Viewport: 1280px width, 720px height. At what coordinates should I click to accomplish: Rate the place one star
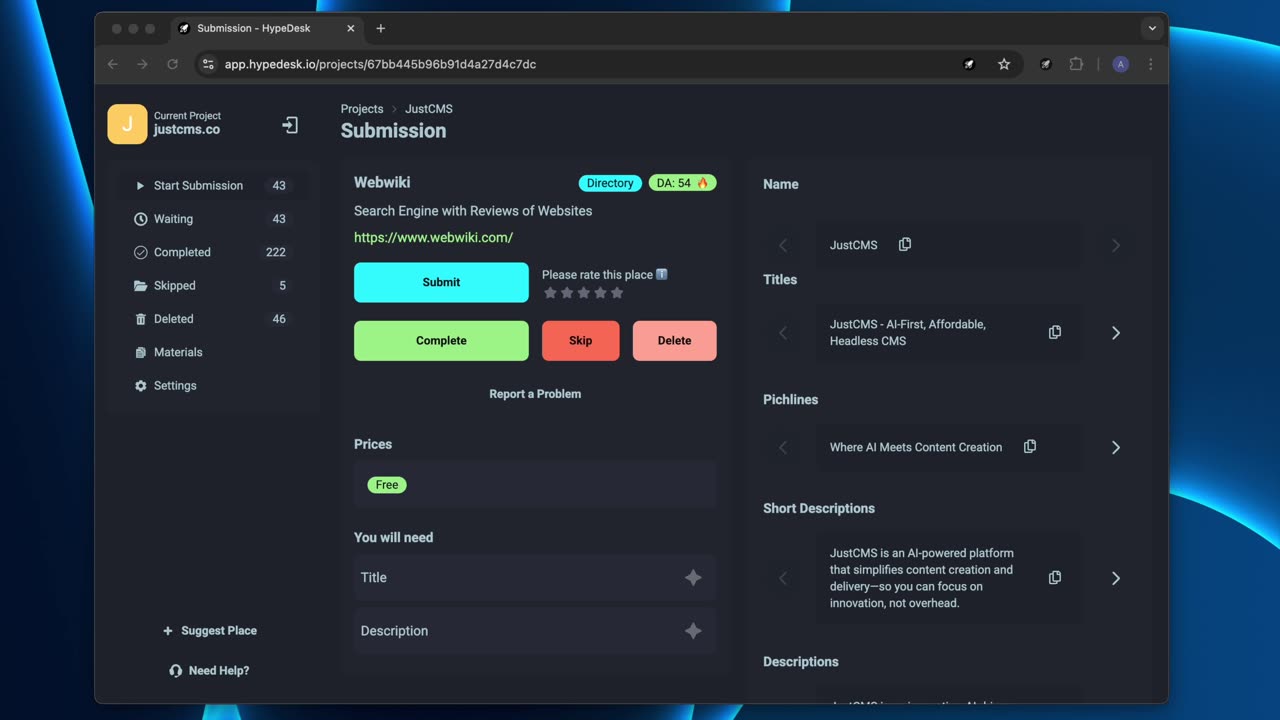(x=550, y=293)
